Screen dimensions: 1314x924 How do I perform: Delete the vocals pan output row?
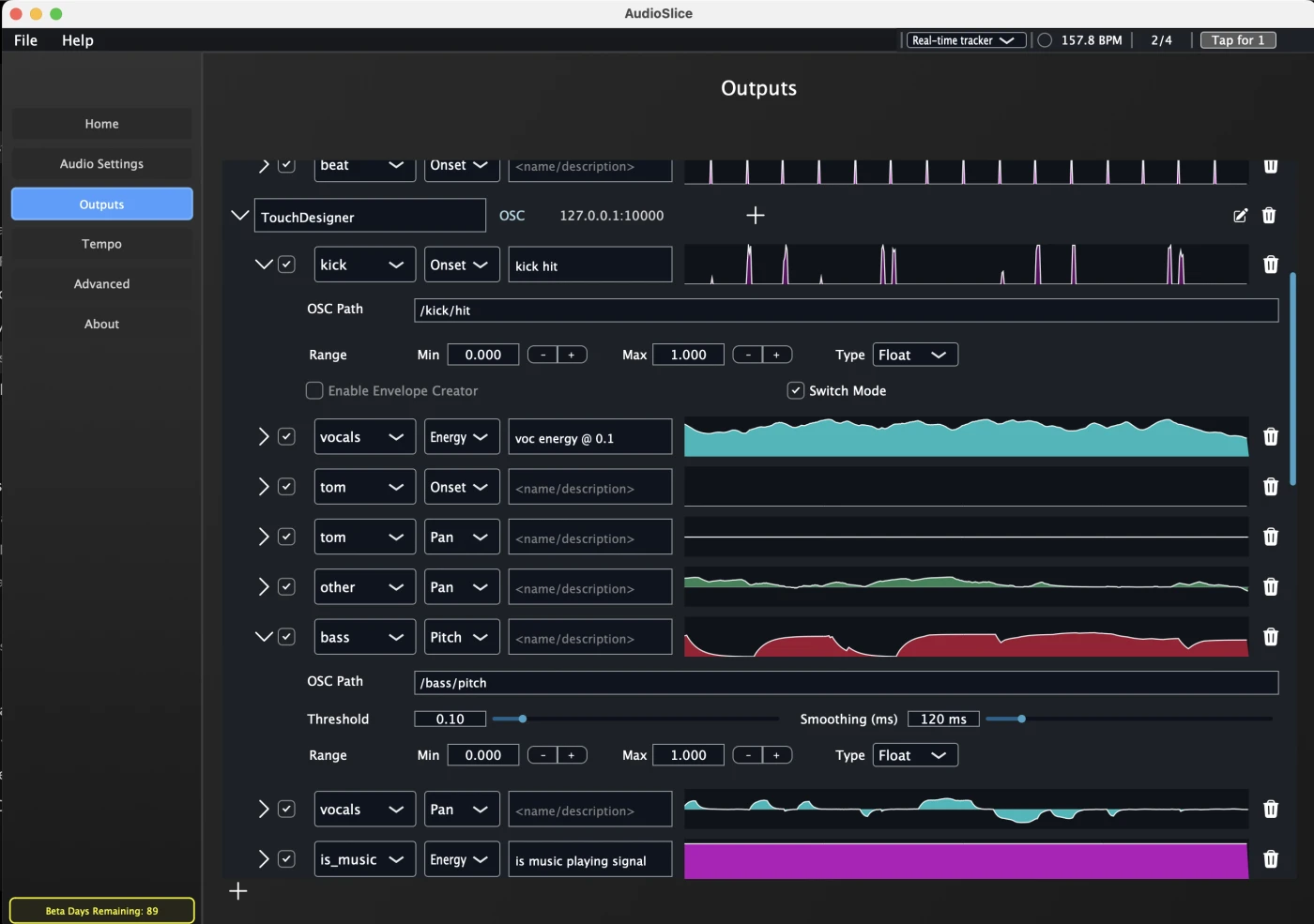[1271, 810]
